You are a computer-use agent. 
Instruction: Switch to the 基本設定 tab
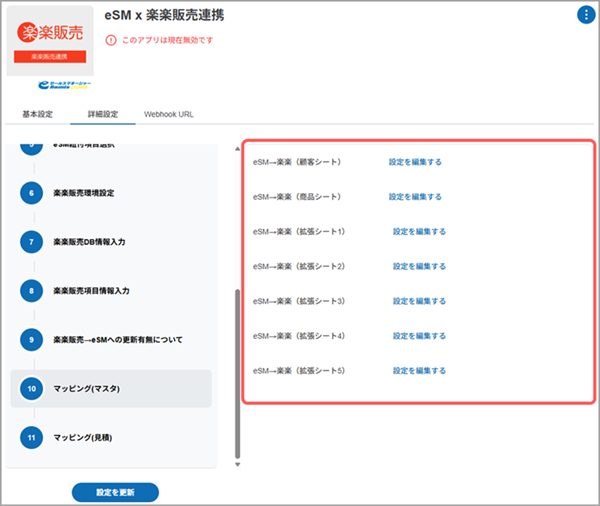coord(37,114)
